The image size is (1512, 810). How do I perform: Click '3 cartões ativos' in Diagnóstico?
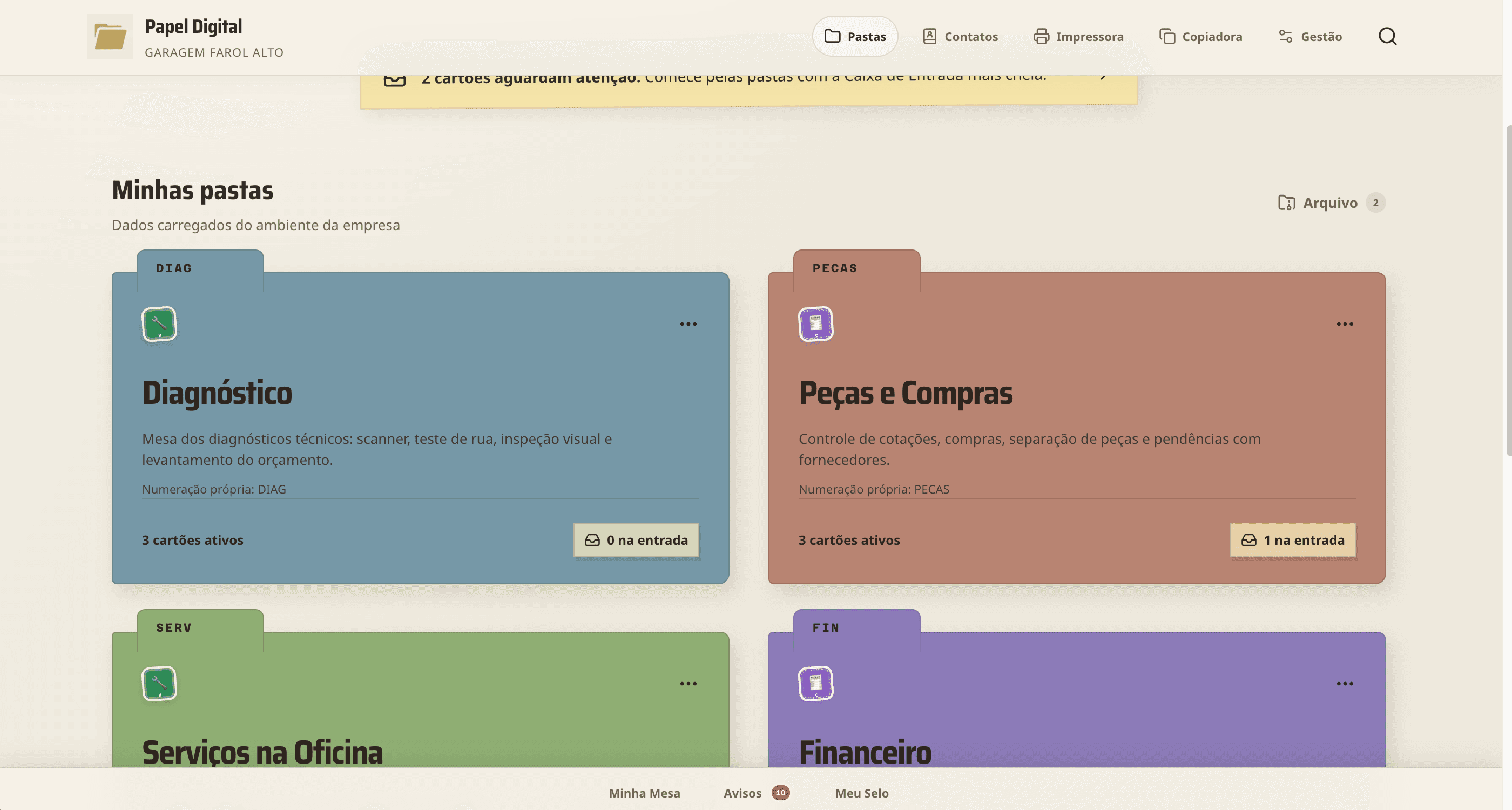(193, 540)
